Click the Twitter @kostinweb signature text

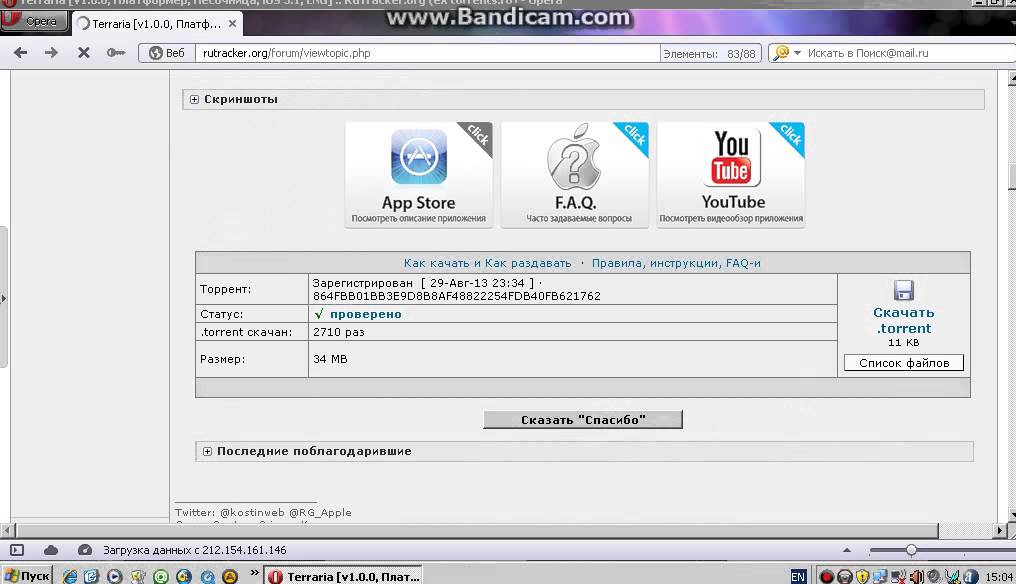[x=263, y=513]
